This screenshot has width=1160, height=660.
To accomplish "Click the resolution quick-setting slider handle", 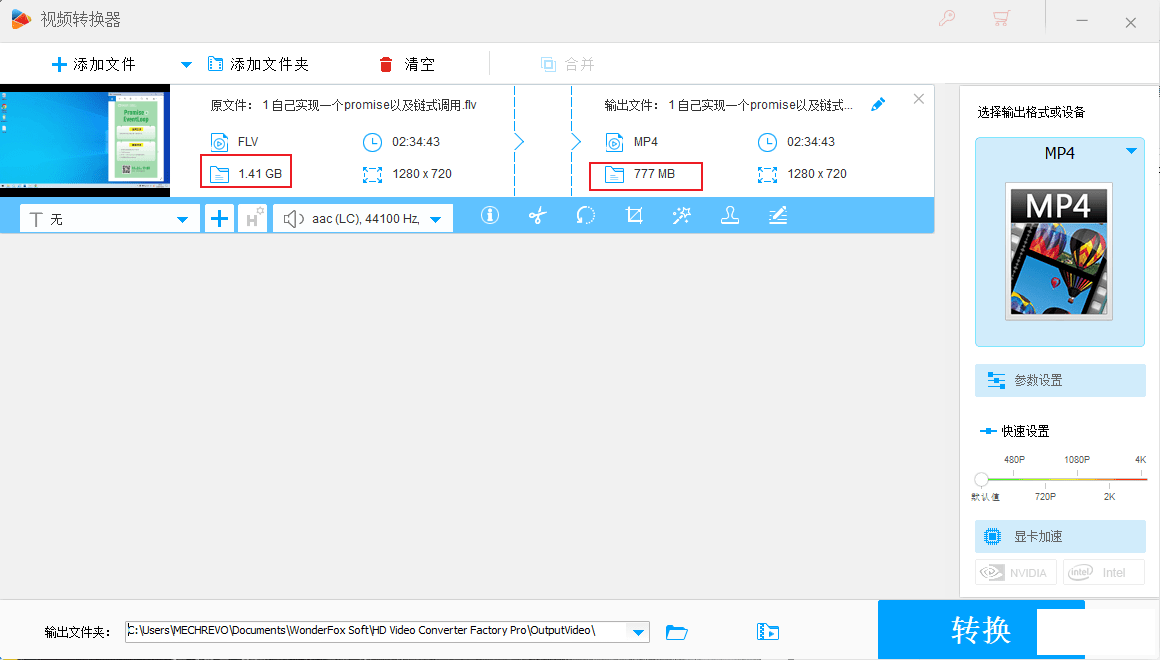I will (x=982, y=479).
